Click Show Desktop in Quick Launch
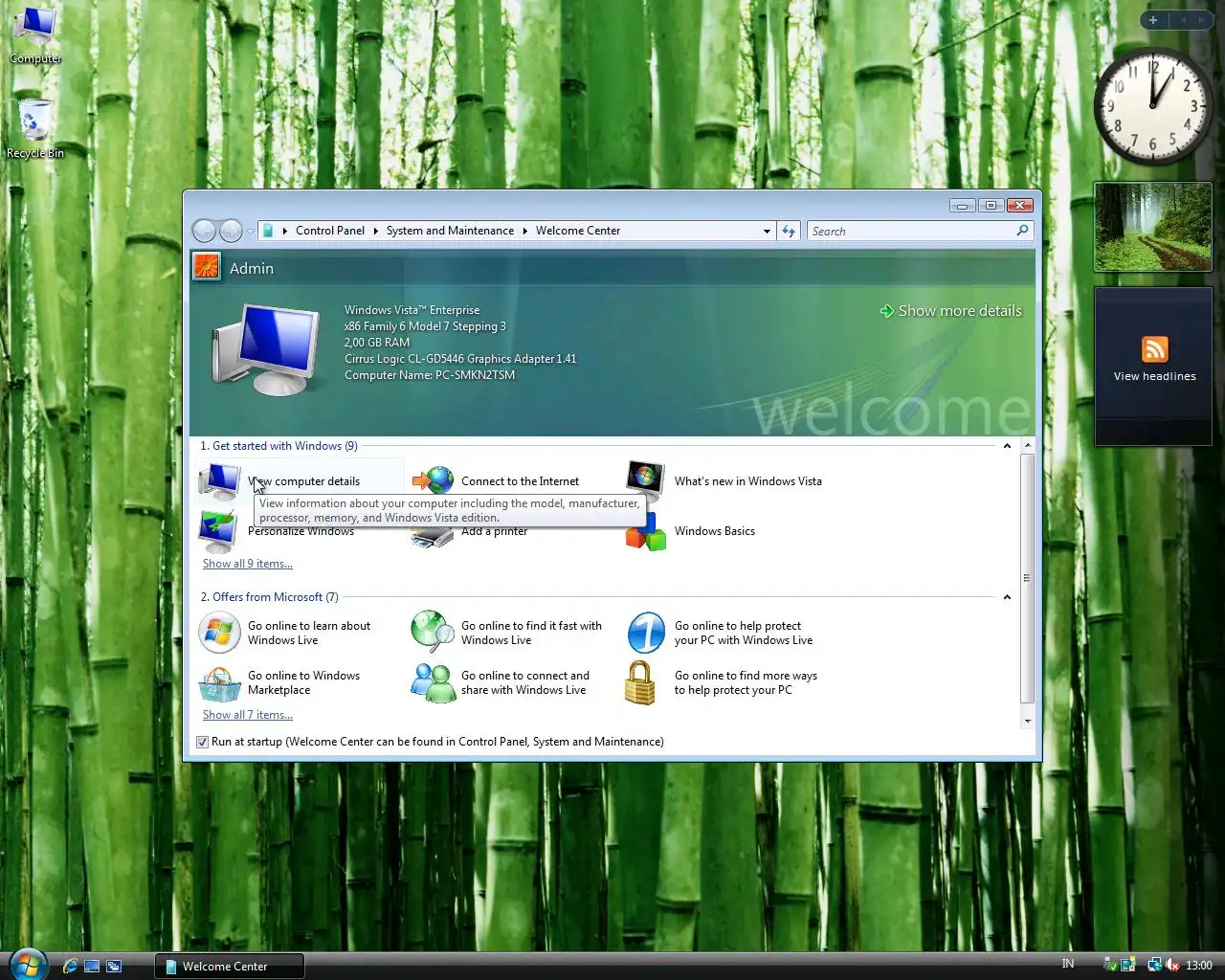The width and height of the screenshot is (1225, 980). point(92,966)
